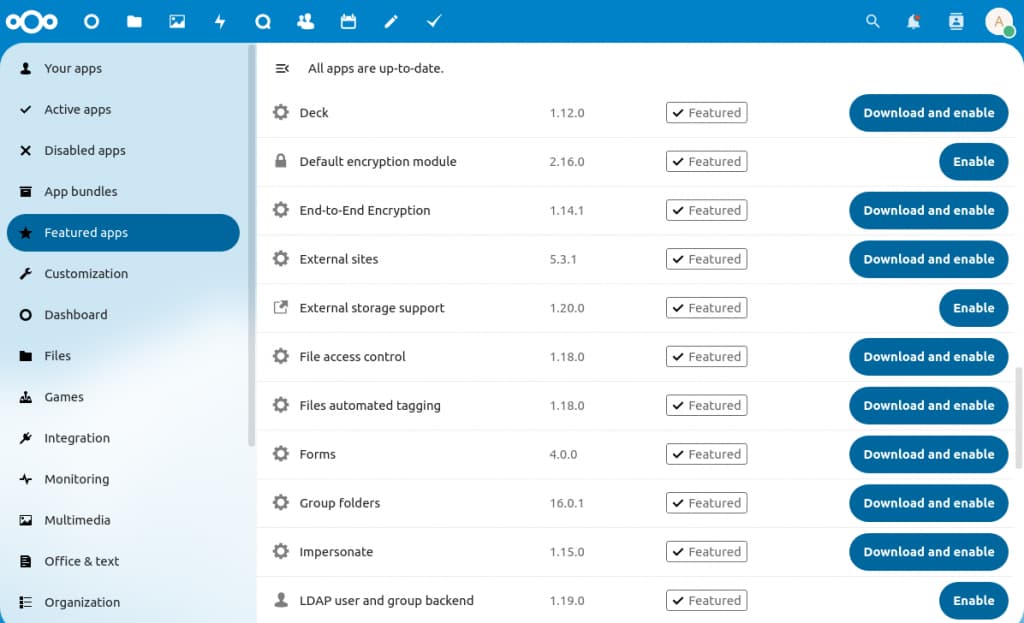Open notifications via the bell icon
The height and width of the screenshot is (623, 1024).
click(912, 21)
